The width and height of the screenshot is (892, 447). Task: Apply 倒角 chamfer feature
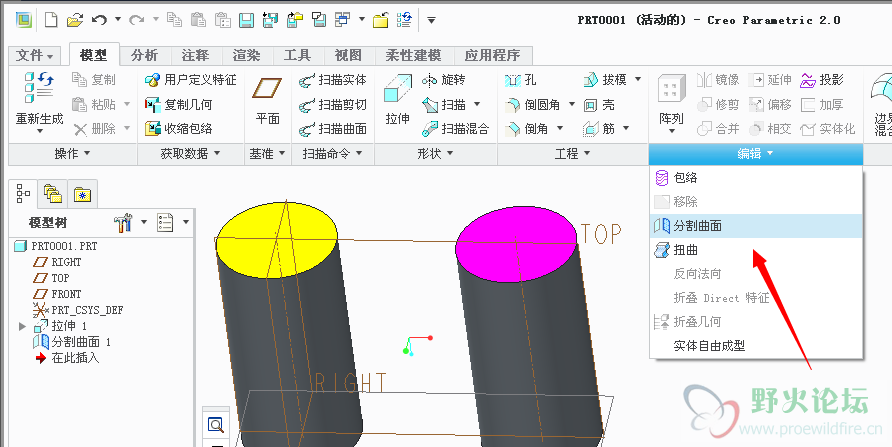click(527, 129)
